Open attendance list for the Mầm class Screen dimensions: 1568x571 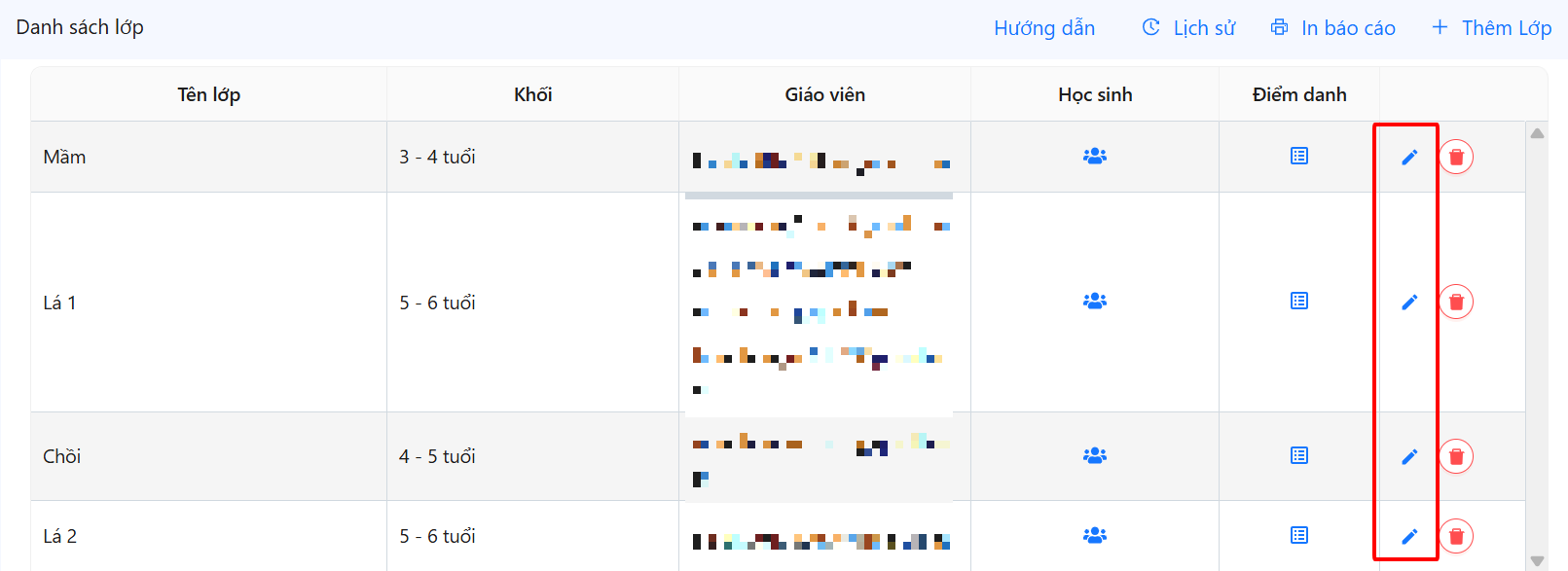coord(1299,156)
